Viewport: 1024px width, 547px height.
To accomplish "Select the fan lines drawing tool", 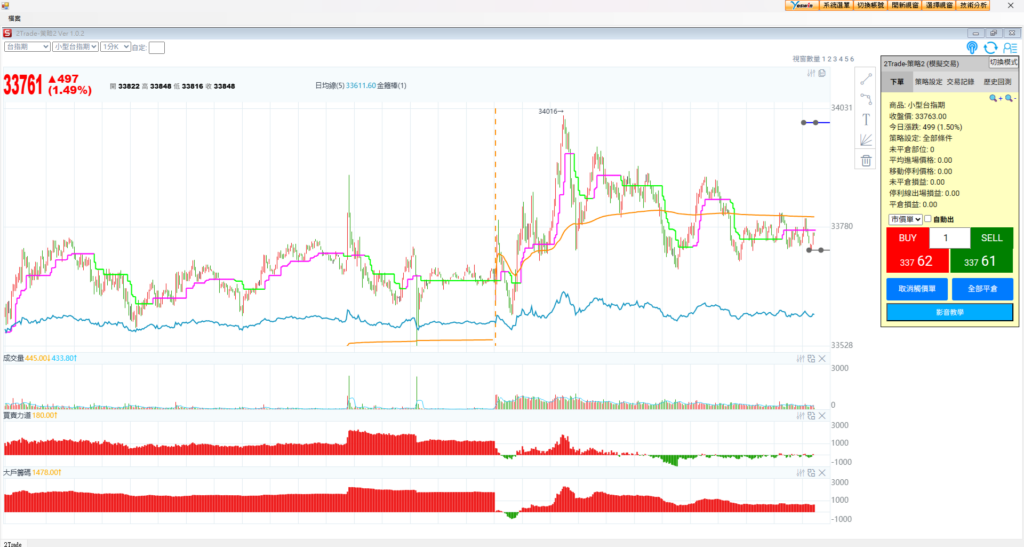I will click(x=866, y=140).
